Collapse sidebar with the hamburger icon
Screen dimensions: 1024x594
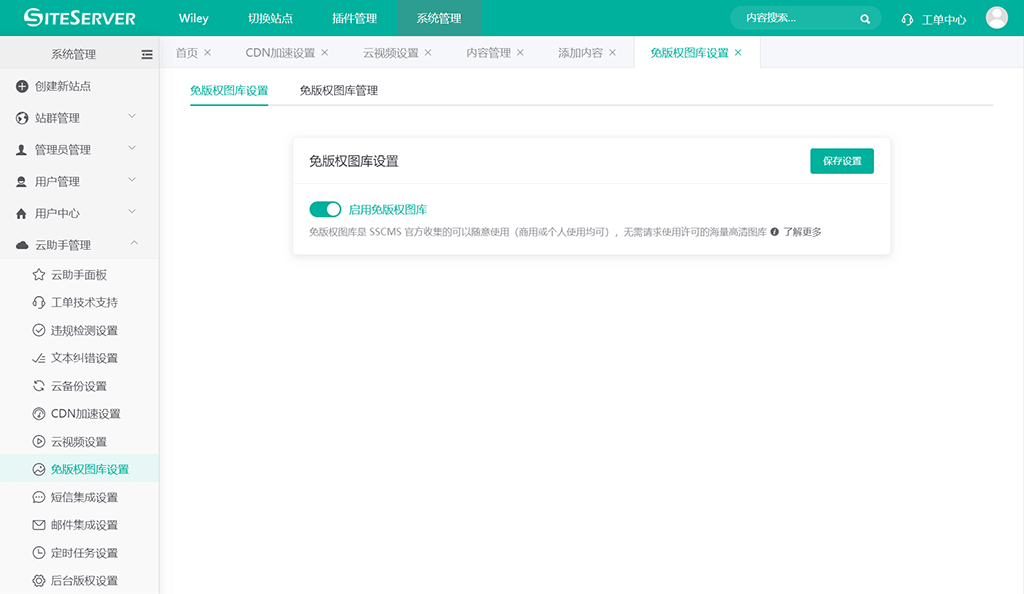click(147, 55)
